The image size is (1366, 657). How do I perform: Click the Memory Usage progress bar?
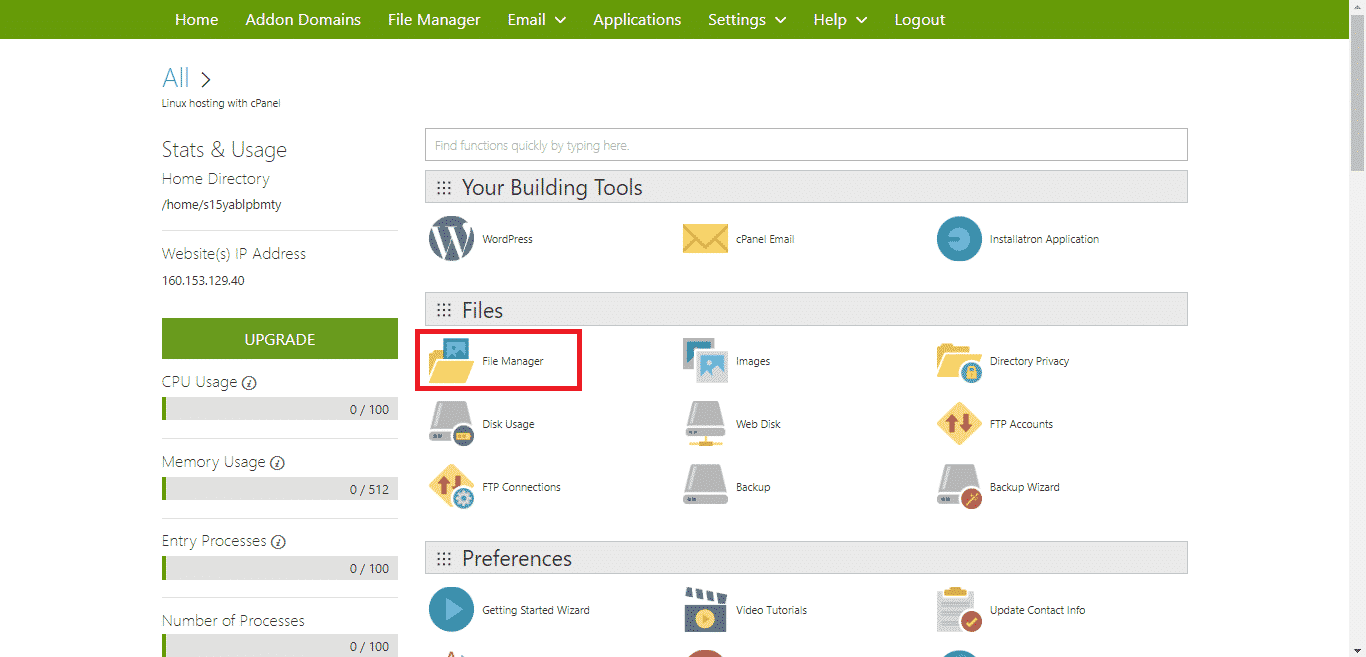pos(280,489)
